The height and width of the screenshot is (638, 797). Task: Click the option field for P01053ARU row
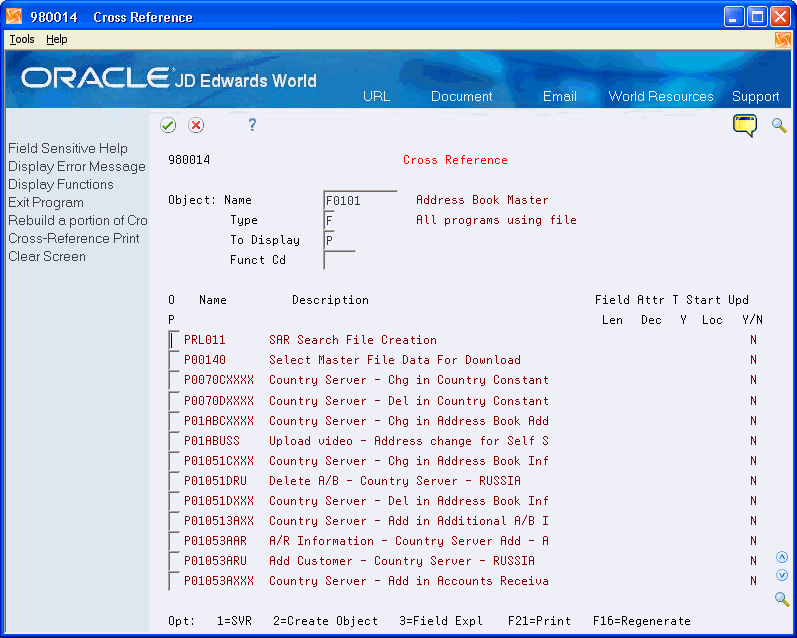pos(174,561)
